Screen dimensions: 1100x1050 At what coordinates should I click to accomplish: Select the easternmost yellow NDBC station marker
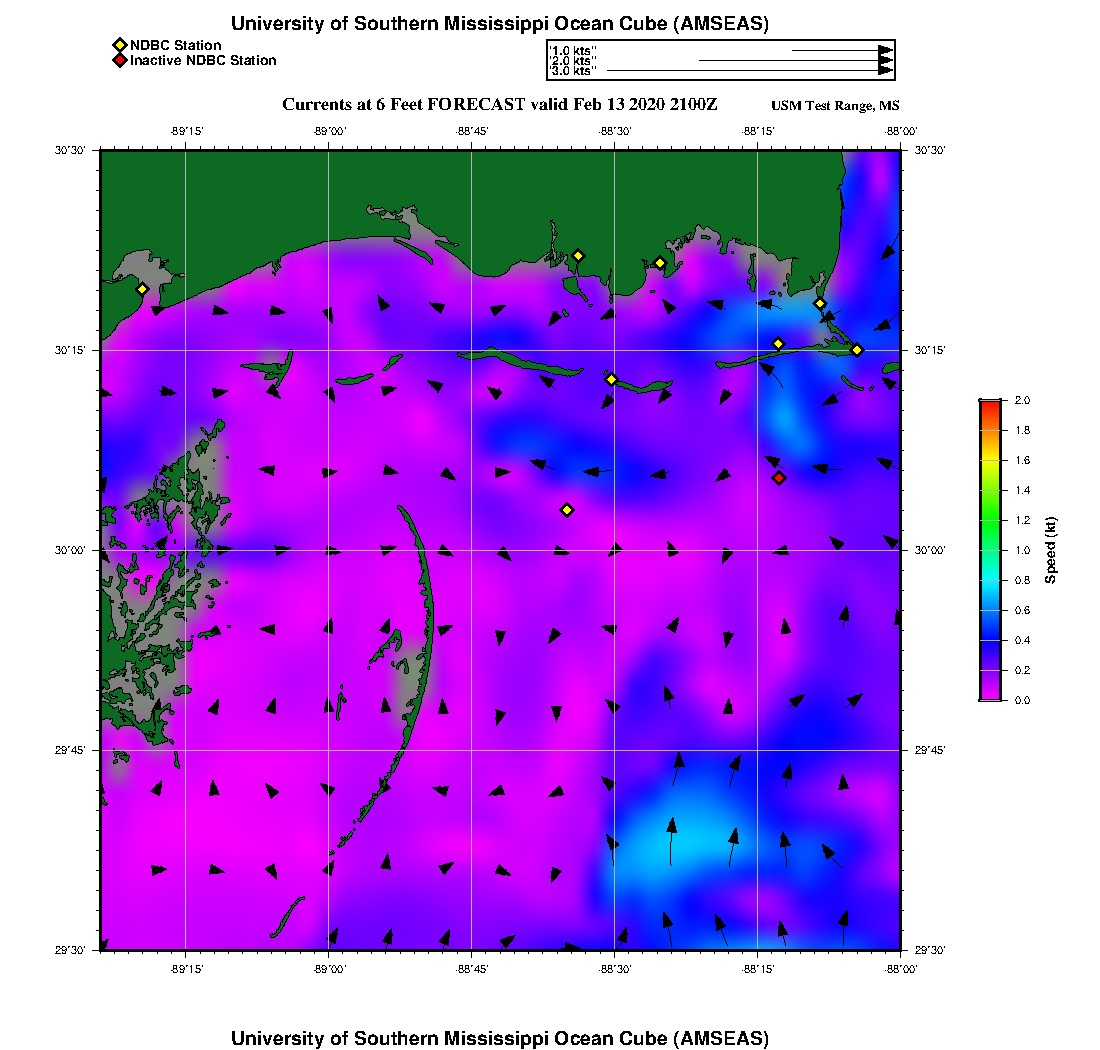pyautogui.click(x=857, y=350)
